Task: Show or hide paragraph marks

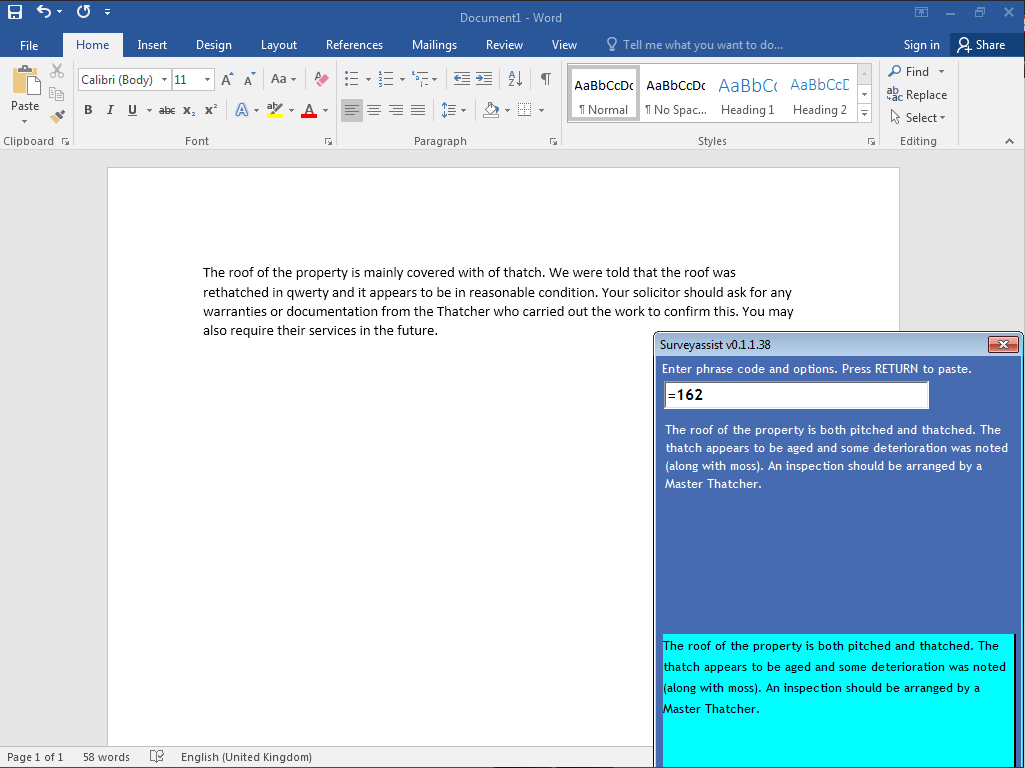Action: pos(545,79)
